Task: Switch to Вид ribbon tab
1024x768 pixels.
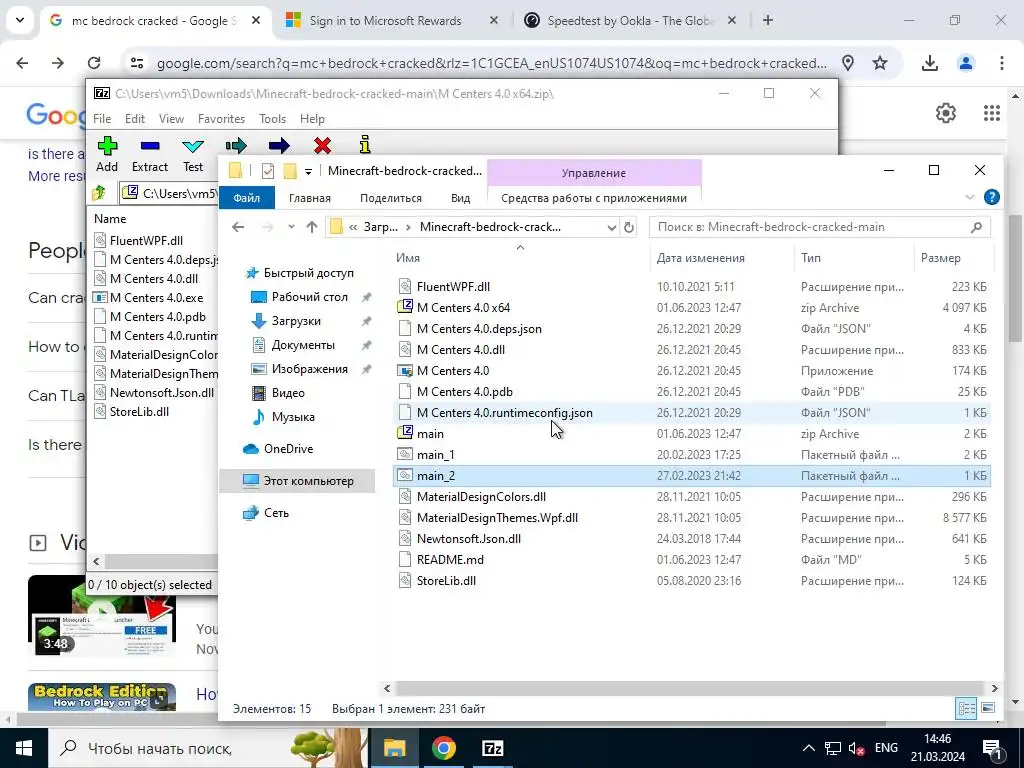Action: pyautogui.click(x=460, y=198)
